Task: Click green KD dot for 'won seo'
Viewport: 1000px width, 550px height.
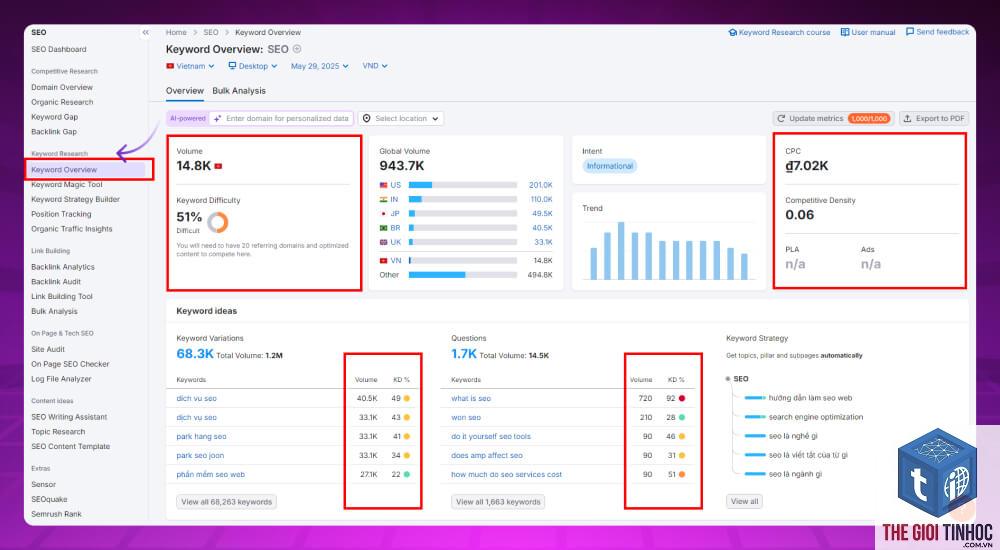Action: coord(682,417)
